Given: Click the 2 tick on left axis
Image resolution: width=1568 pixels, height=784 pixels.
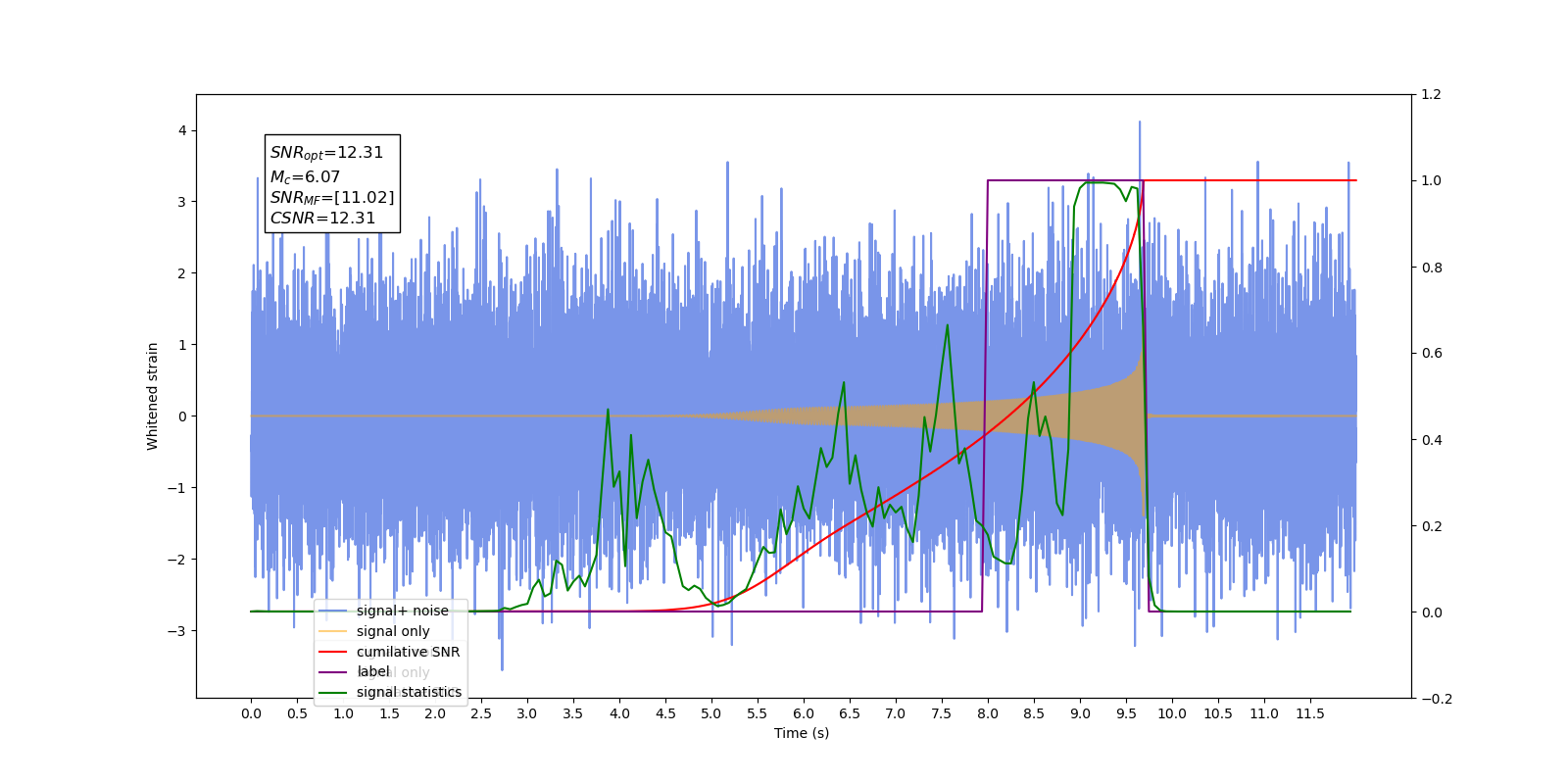Looking at the screenshot, I should [x=182, y=273].
